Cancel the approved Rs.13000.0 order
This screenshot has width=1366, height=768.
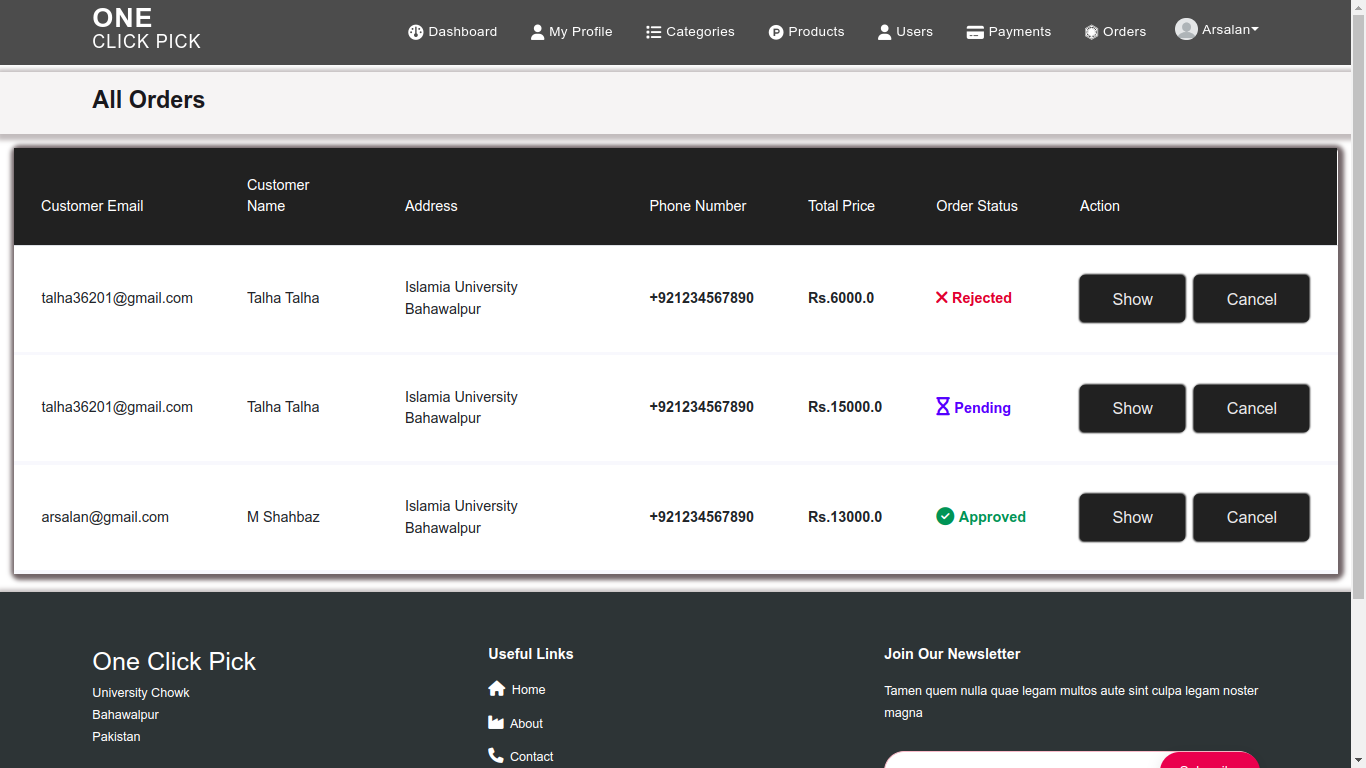click(x=1251, y=517)
